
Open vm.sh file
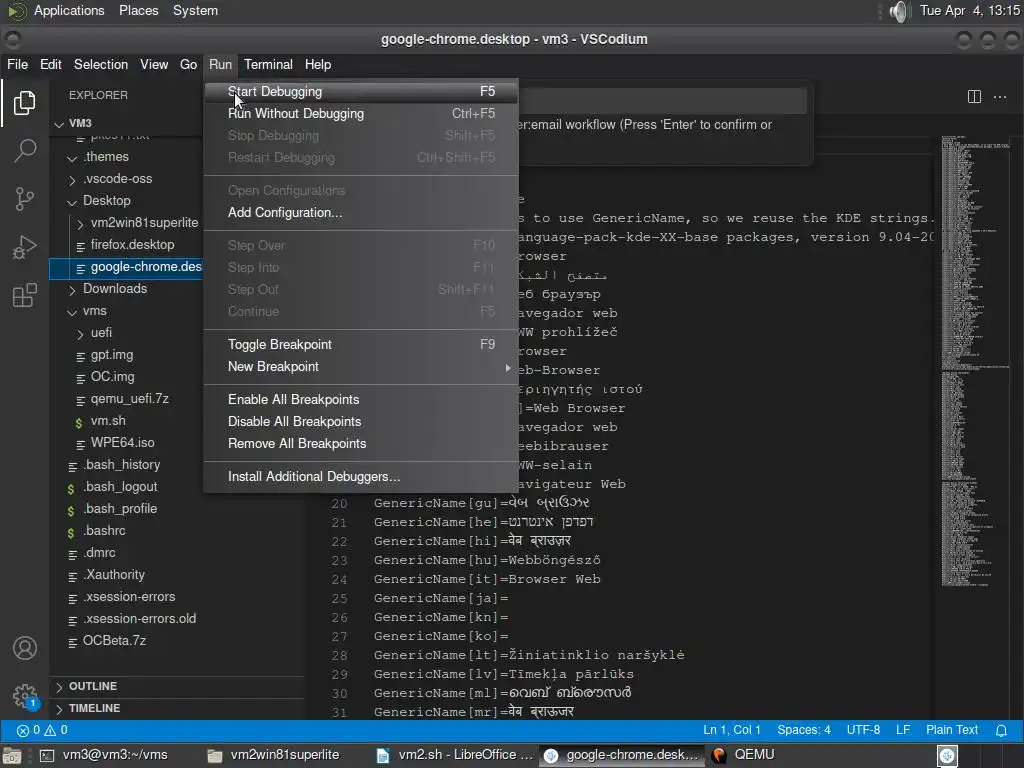click(x=108, y=421)
